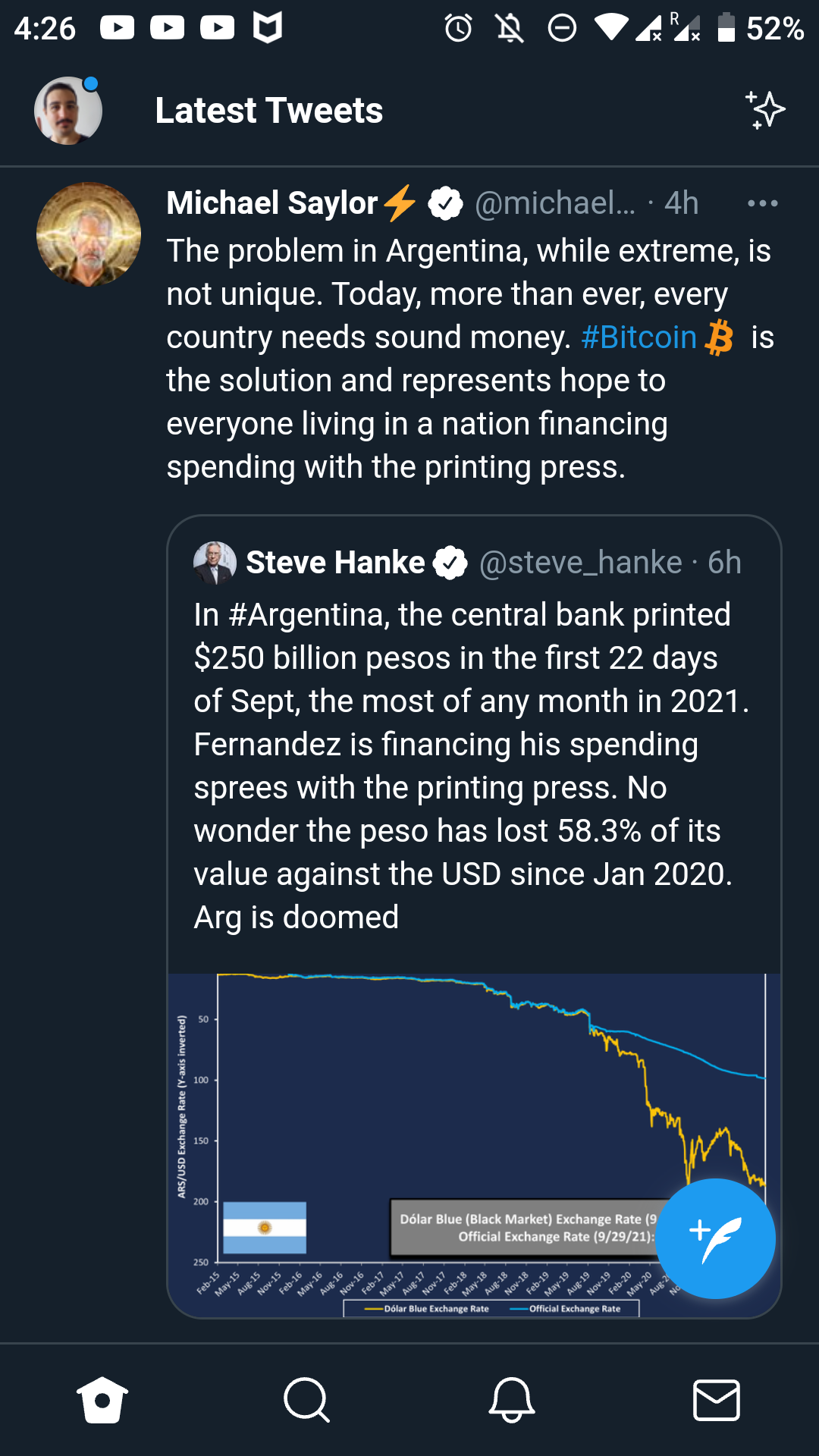Open Steve Hanke's avatar in the quoted tweet
Viewport: 819px width, 1456px height.
(215, 563)
